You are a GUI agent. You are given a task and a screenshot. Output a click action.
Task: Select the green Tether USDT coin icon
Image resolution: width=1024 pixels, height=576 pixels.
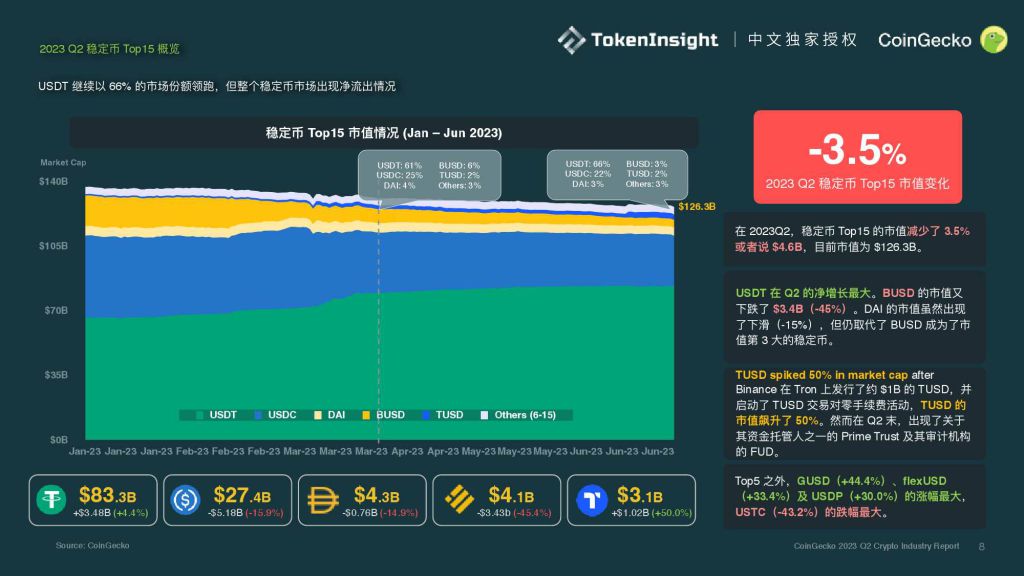click(52, 500)
